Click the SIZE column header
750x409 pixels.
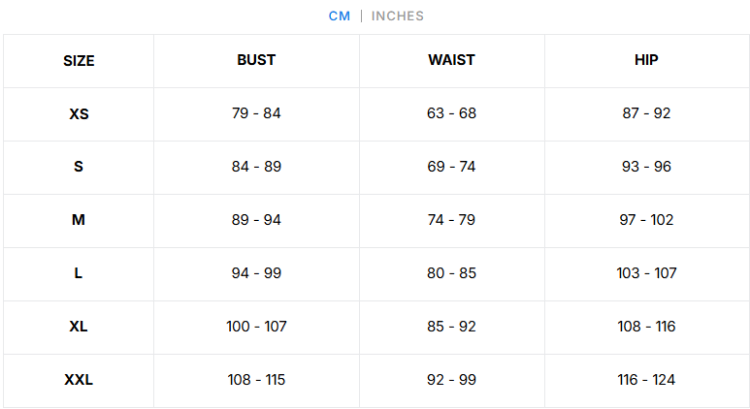pyautogui.click(x=78, y=61)
